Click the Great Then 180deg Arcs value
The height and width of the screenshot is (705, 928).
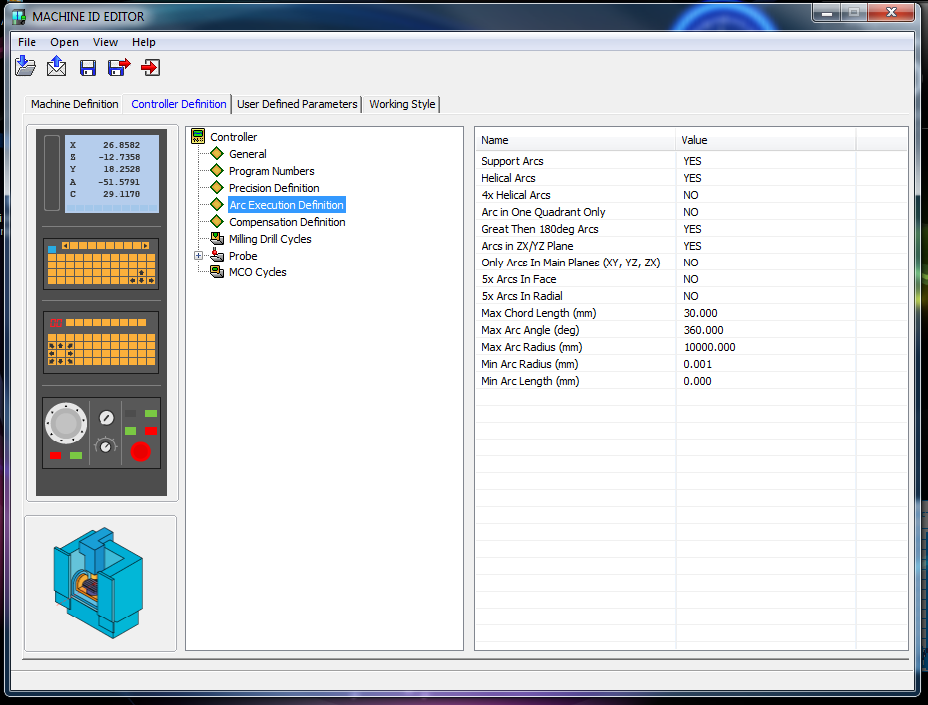(x=692, y=229)
